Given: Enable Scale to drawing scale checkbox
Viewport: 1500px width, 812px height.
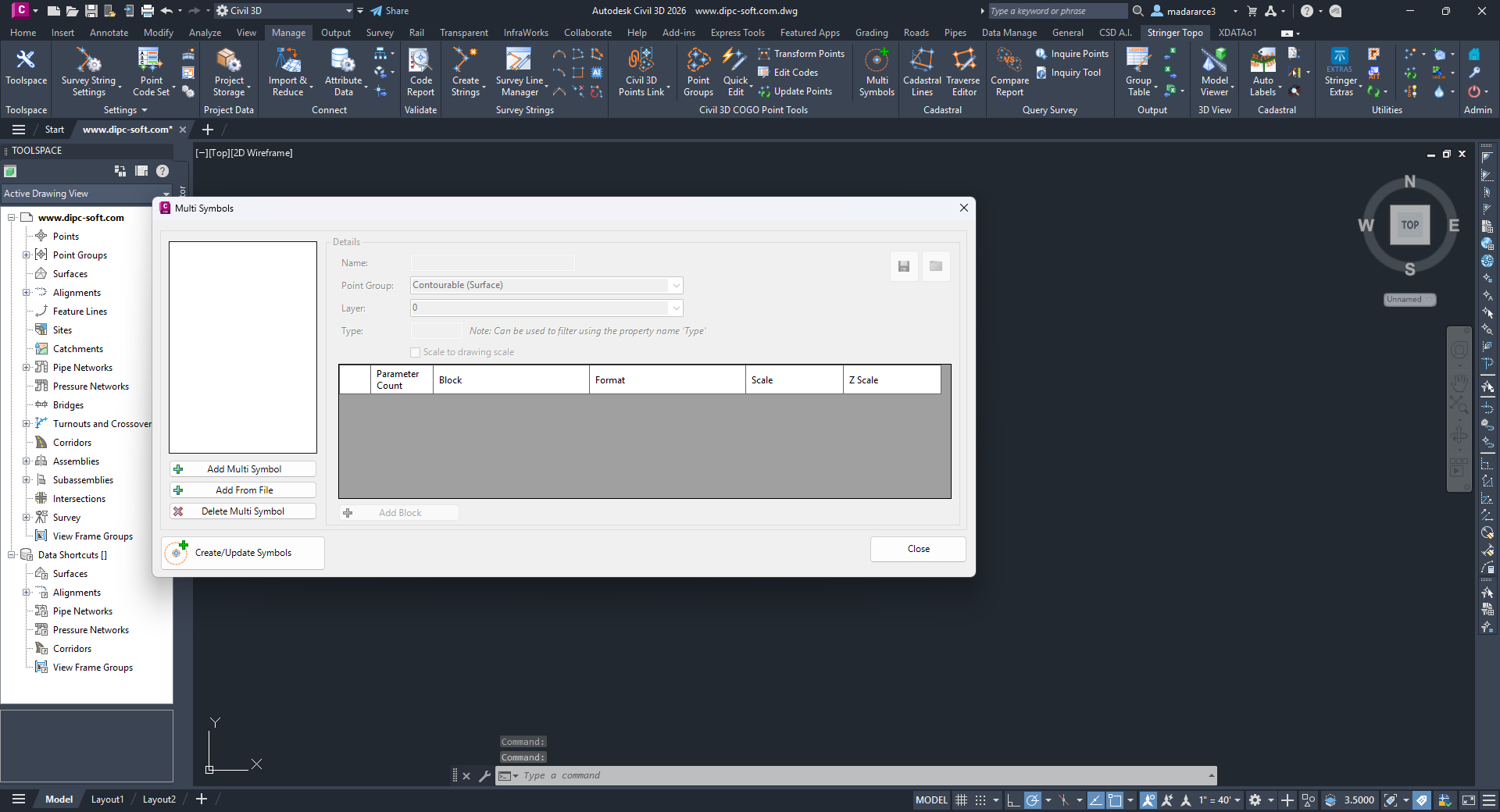Looking at the screenshot, I should [416, 352].
